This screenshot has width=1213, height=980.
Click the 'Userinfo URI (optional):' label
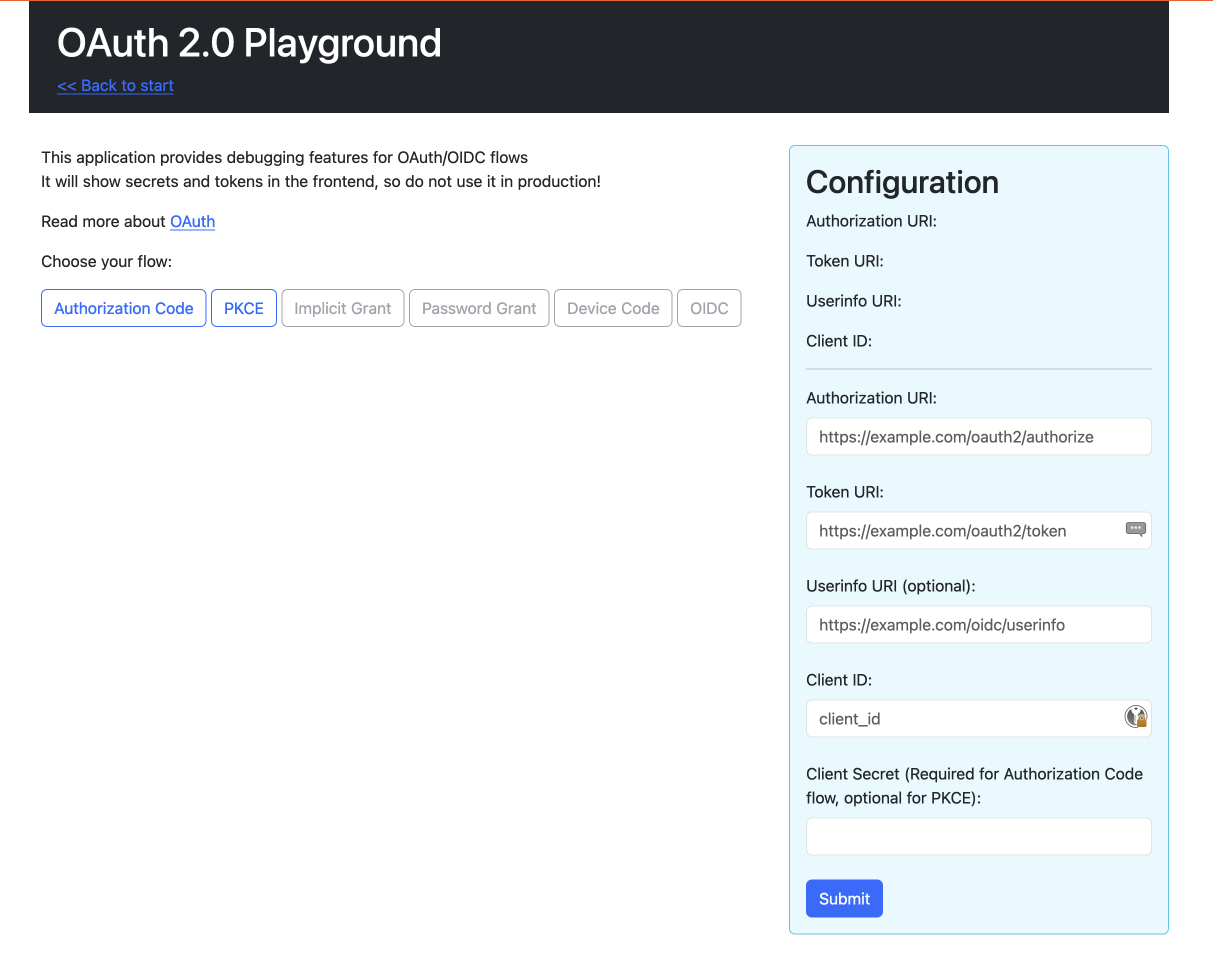point(890,586)
